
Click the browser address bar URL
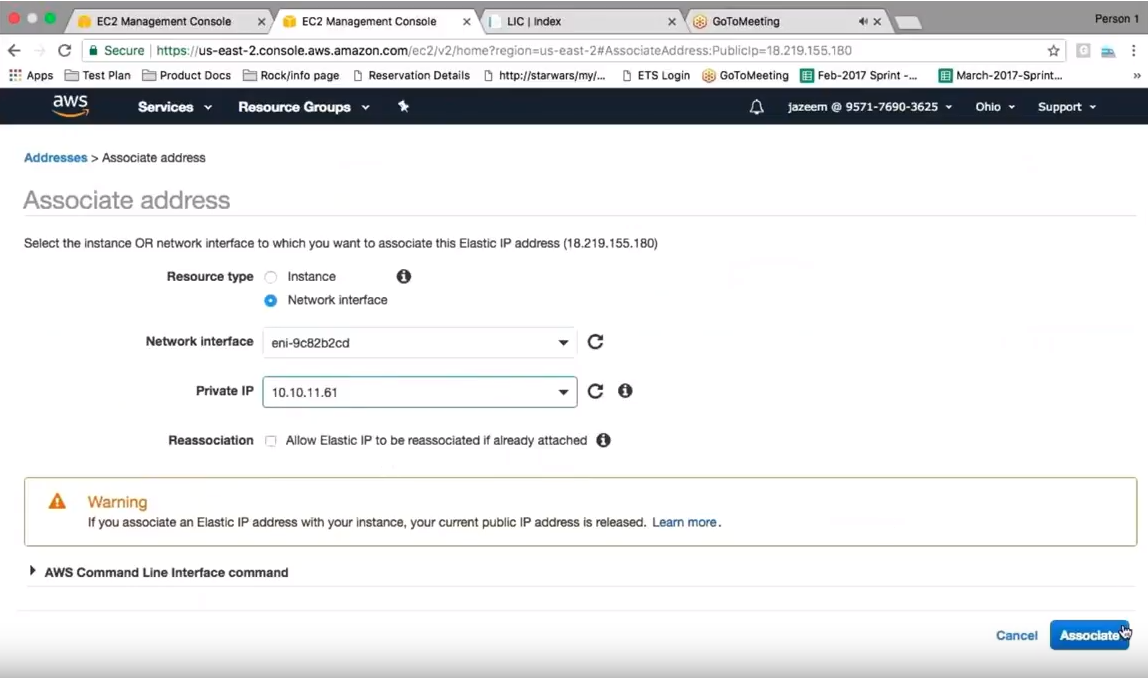504,51
